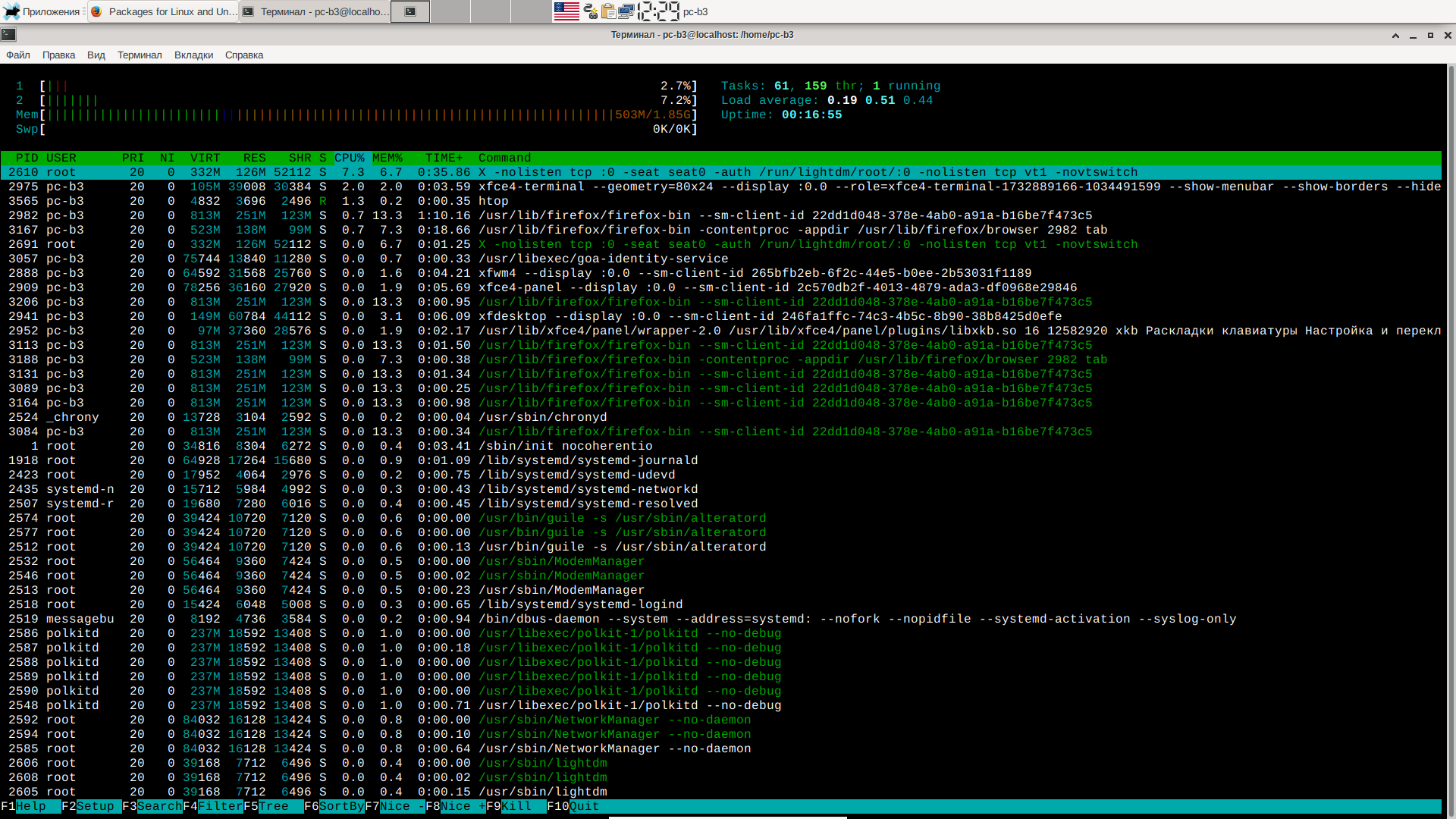The width and height of the screenshot is (1456, 819).
Task: Select the systemd-networkd process row
Action: (x=720, y=489)
